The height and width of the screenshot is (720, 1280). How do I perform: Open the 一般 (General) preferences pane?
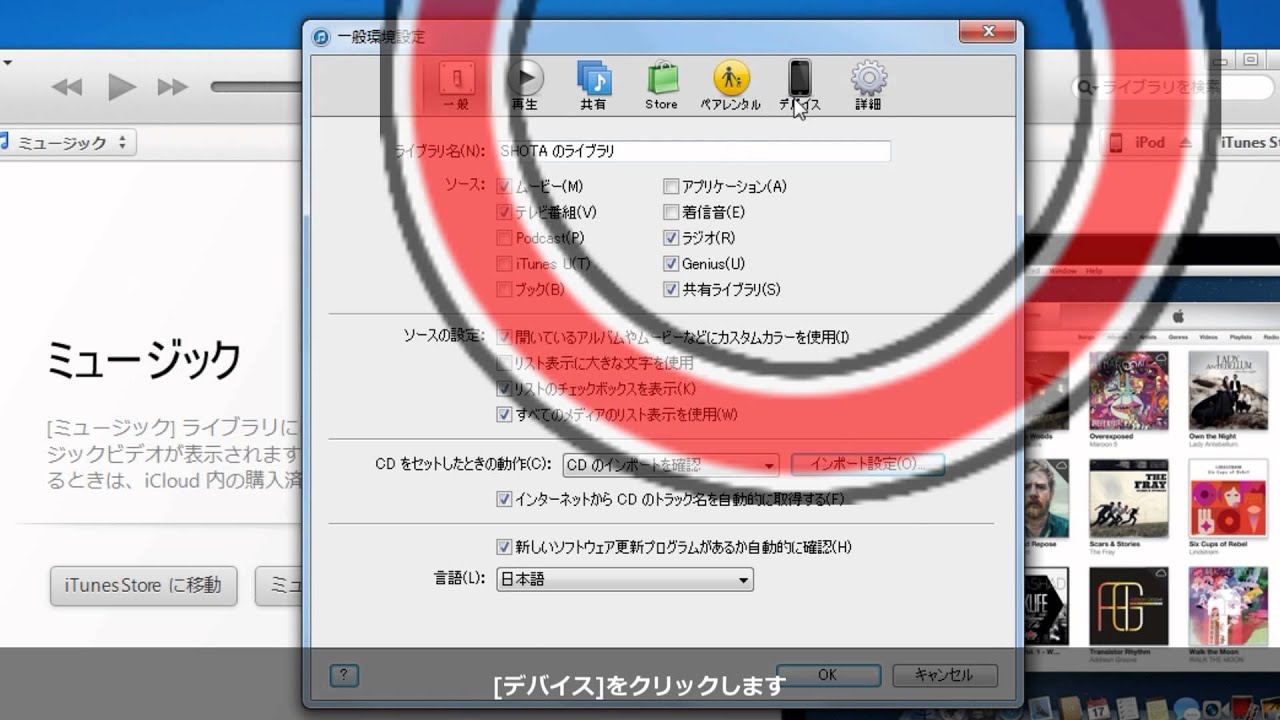click(457, 85)
